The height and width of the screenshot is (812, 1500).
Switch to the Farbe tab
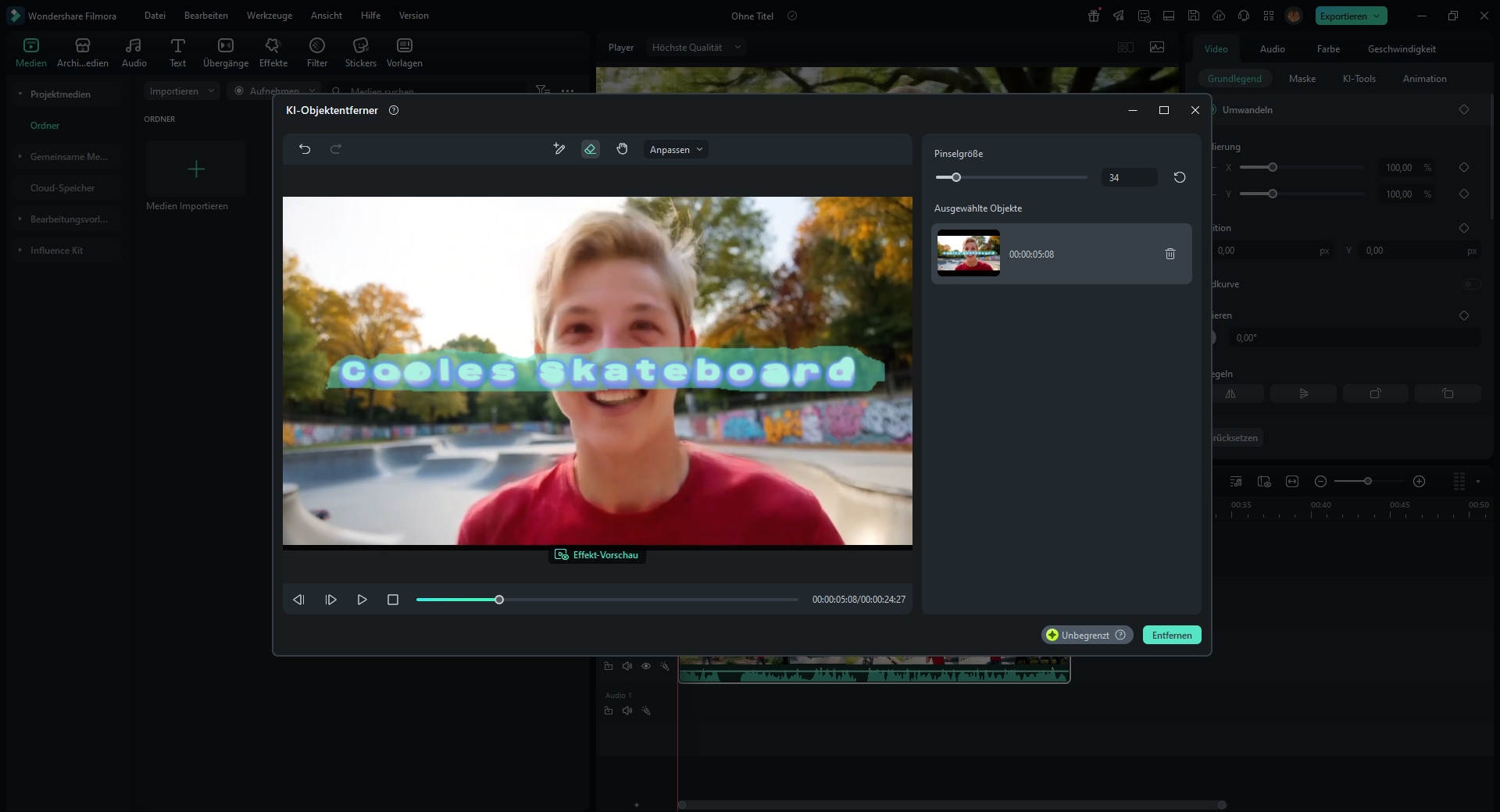click(x=1328, y=48)
